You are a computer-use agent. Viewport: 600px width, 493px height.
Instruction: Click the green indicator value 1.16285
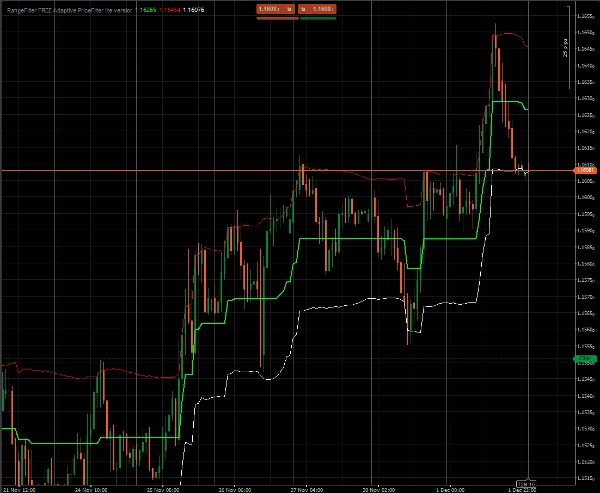click(x=145, y=10)
